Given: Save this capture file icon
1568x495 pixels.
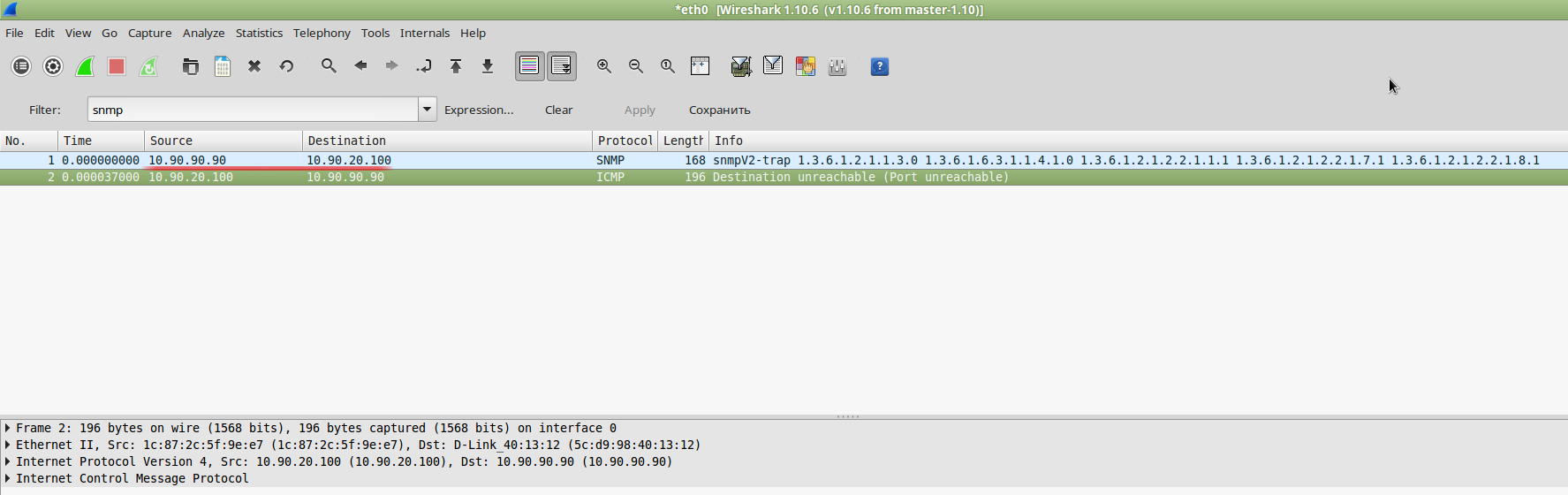Looking at the screenshot, I should (223, 66).
